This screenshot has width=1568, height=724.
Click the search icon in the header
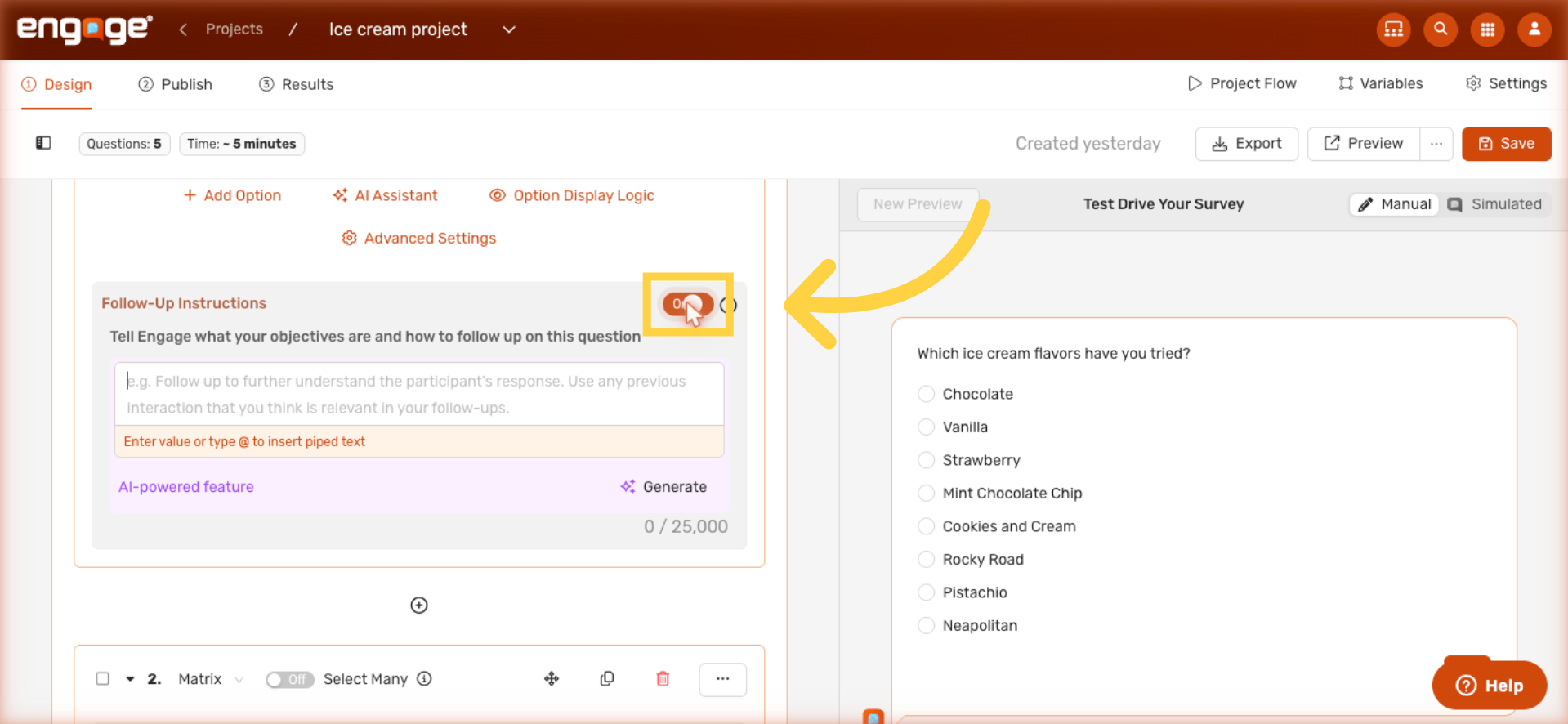pos(1441,29)
